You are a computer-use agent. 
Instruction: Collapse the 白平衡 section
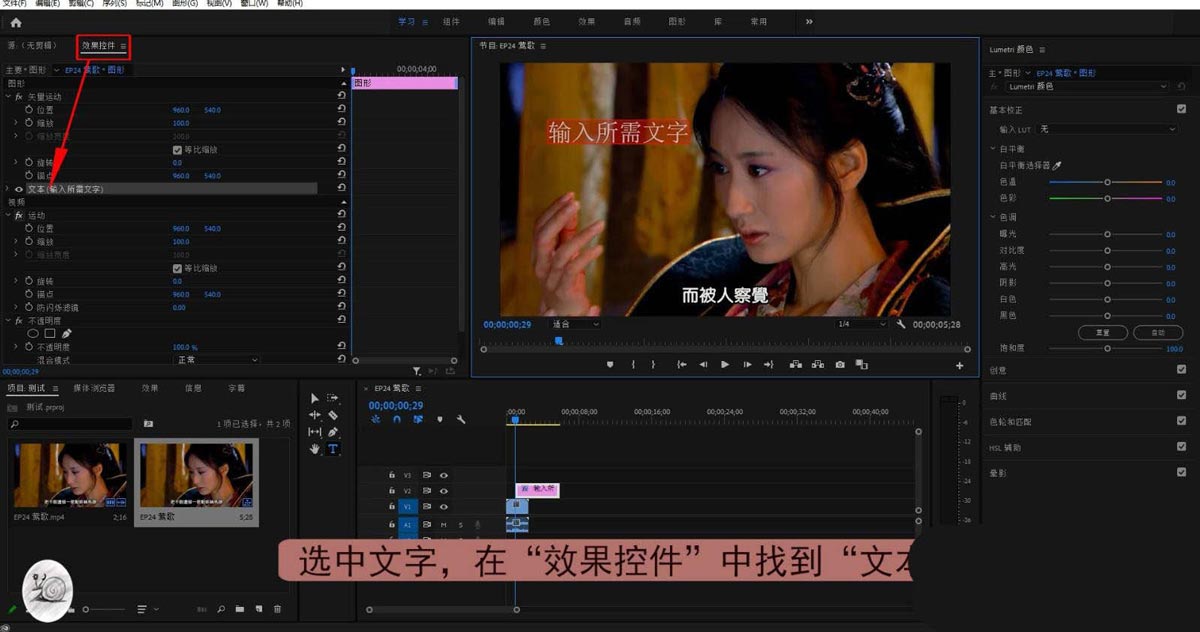(992, 149)
